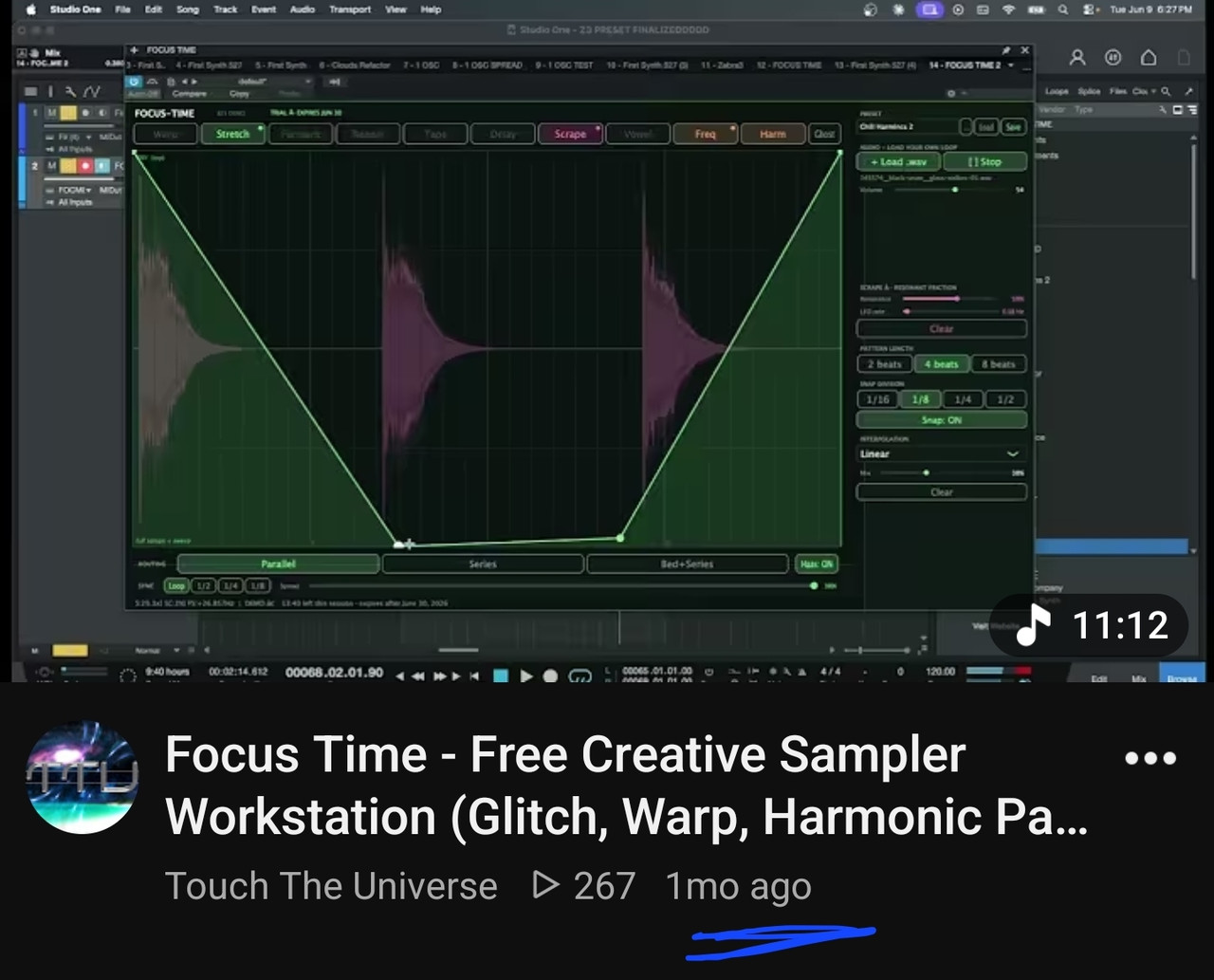Select Parallel routing mode
Viewport: 1214px width, 980px height.
(x=279, y=564)
